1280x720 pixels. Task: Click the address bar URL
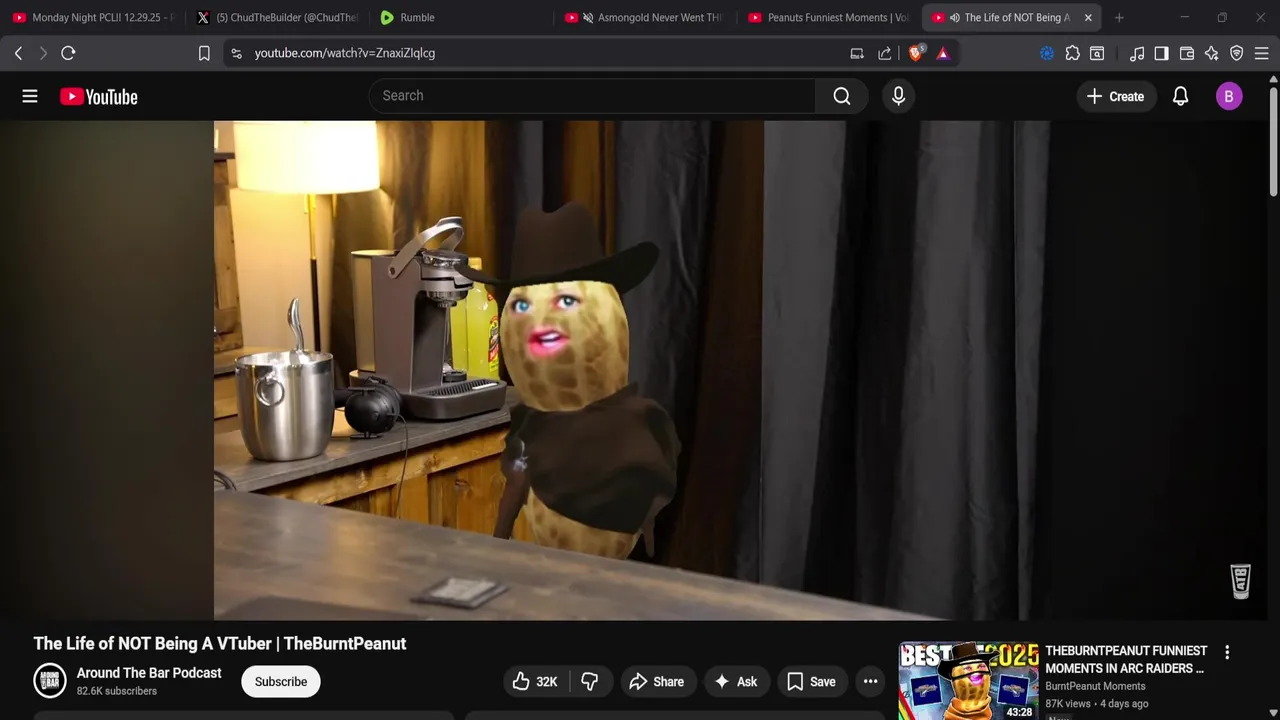pos(345,53)
